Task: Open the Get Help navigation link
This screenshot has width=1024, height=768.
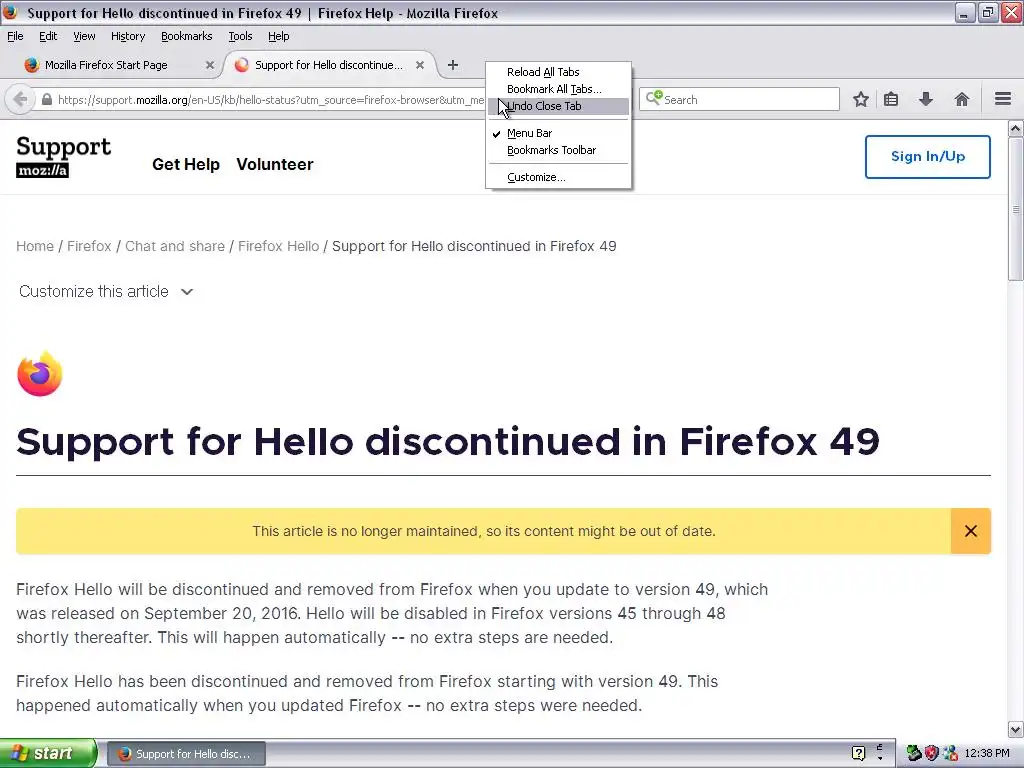Action: [186, 165]
